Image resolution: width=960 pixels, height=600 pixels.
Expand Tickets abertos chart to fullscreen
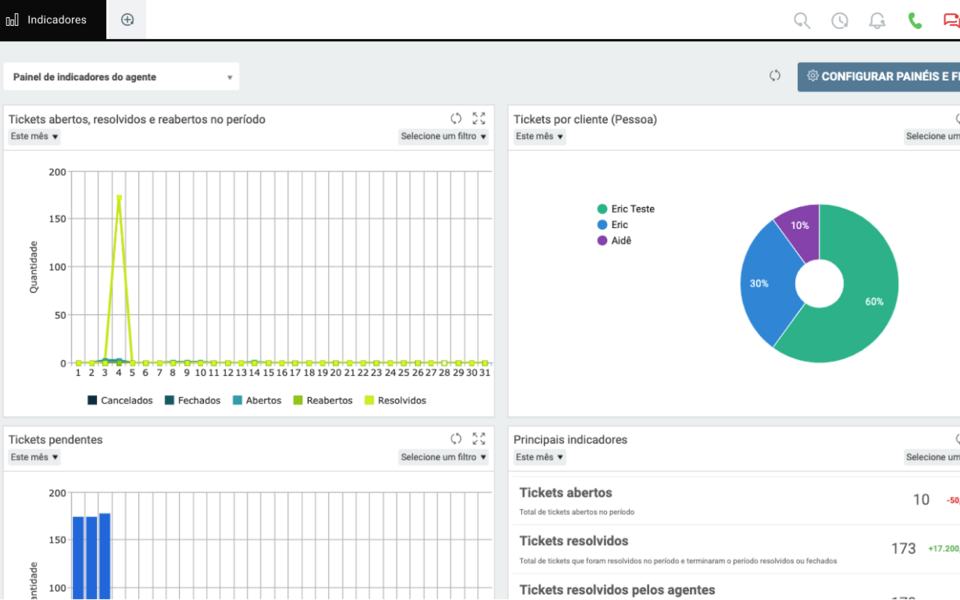coord(479,119)
